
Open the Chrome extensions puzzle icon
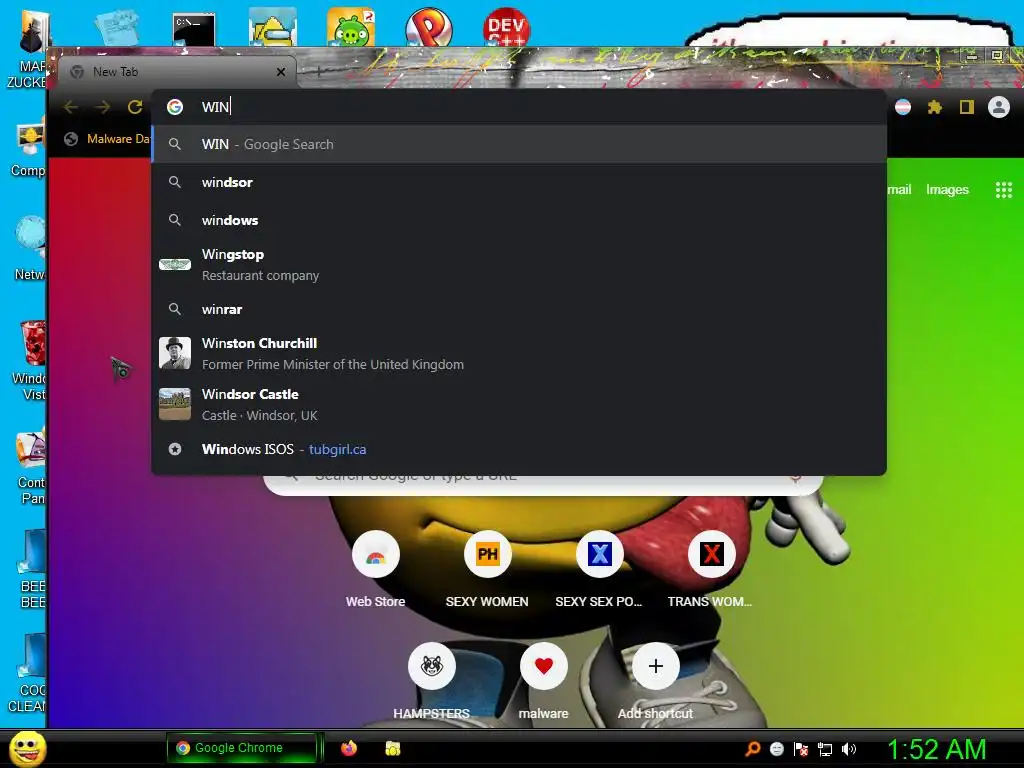(x=935, y=107)
